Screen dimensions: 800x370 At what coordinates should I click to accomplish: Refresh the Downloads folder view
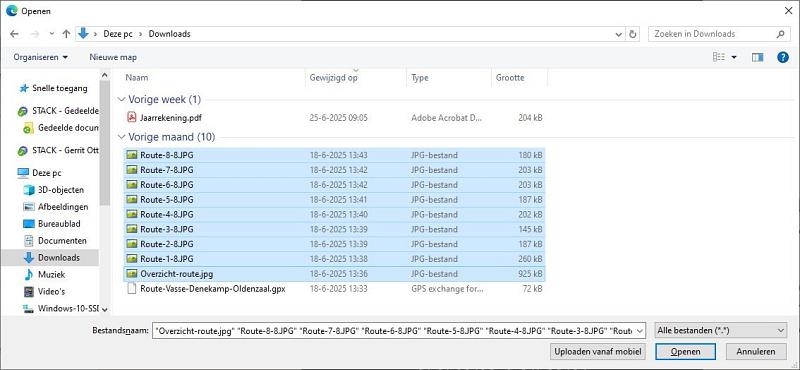click(x=633, y=34)
